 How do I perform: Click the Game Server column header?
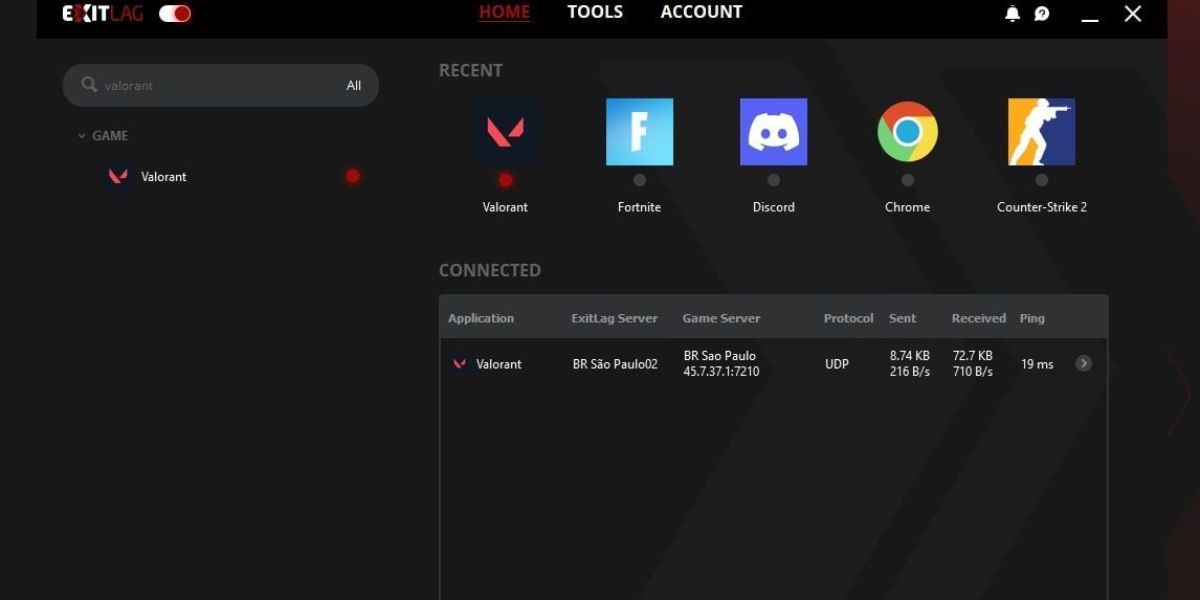tap(722, 318)
